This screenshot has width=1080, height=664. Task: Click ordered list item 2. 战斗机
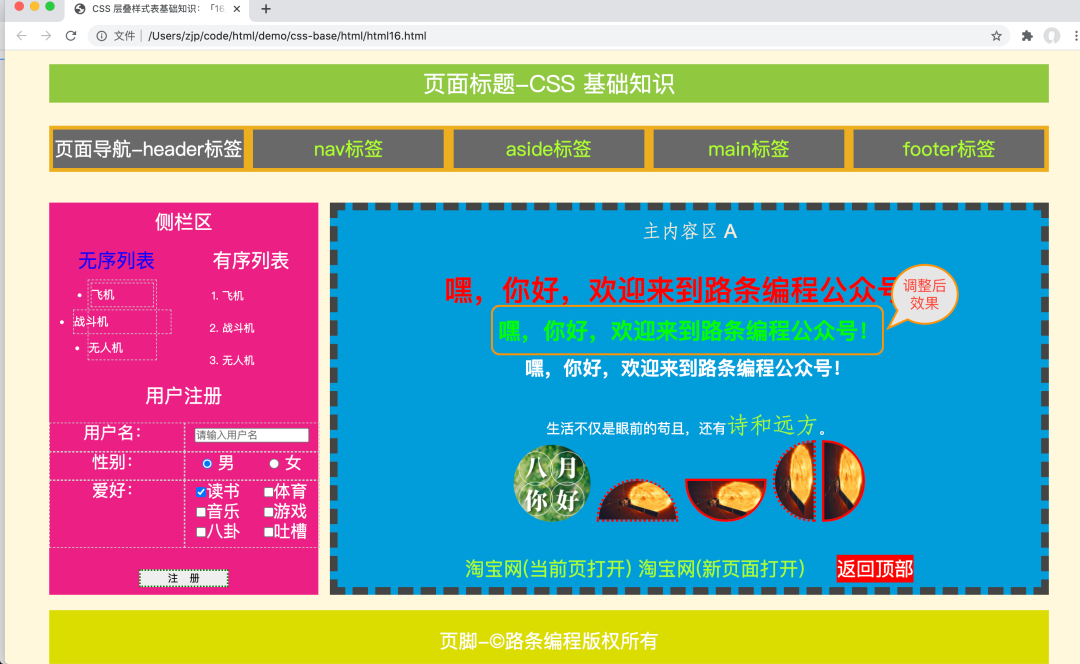coord(232,328)
